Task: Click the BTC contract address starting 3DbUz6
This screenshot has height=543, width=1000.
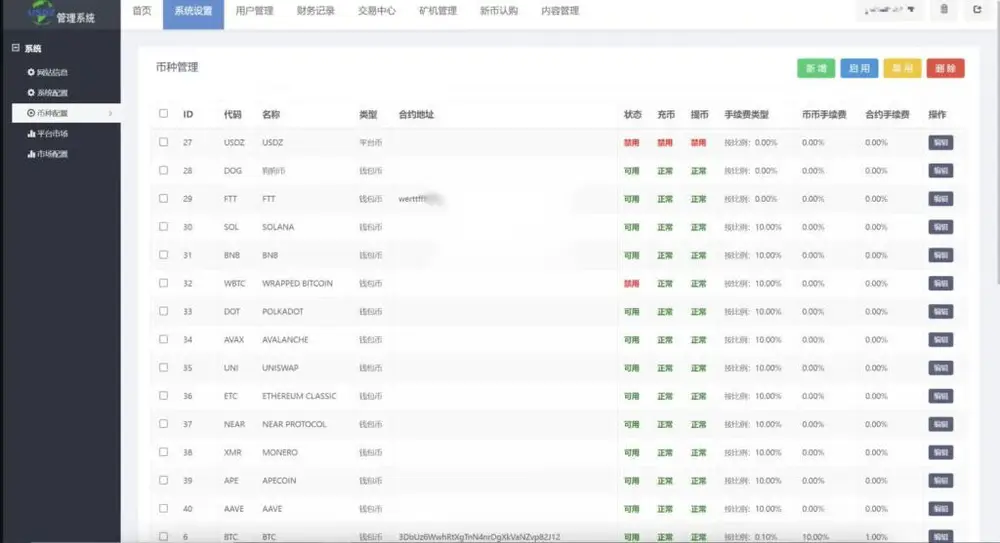Action: 479,537
